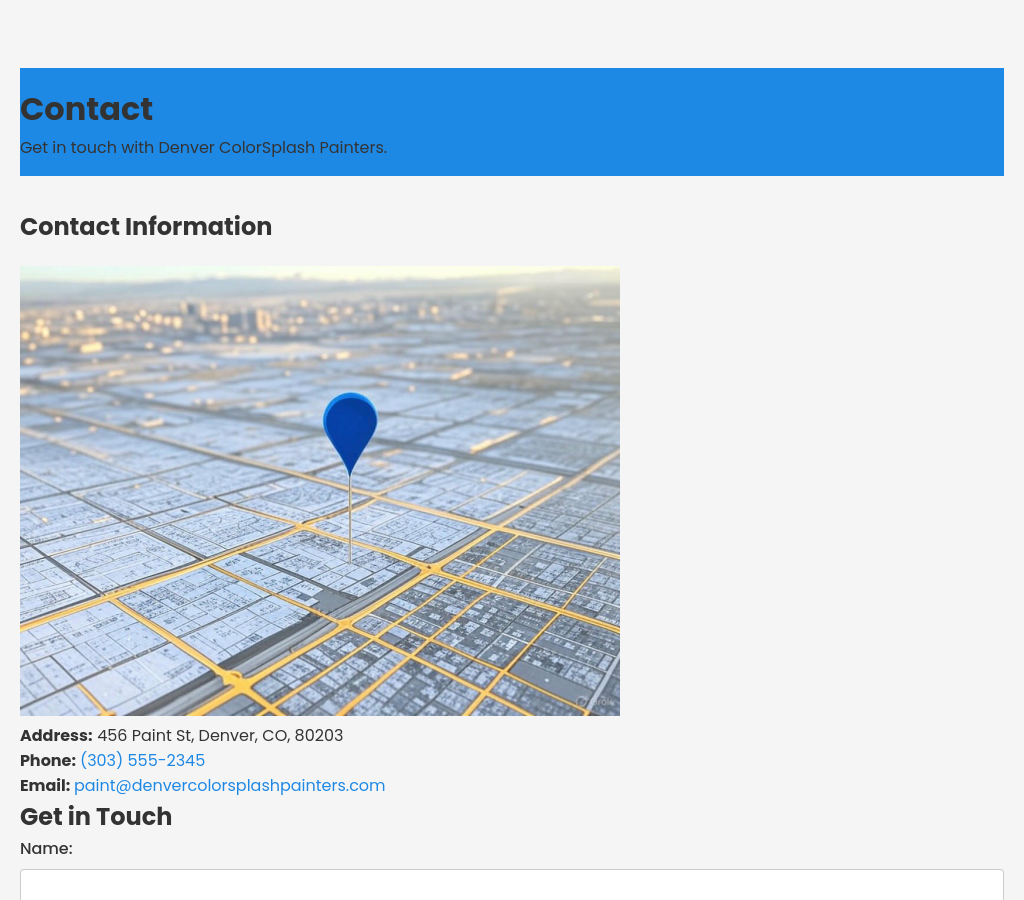Viewport: 1024px width, 900px height.
Task: Click the "80203" zip code in address
Action: pos(319,736)
